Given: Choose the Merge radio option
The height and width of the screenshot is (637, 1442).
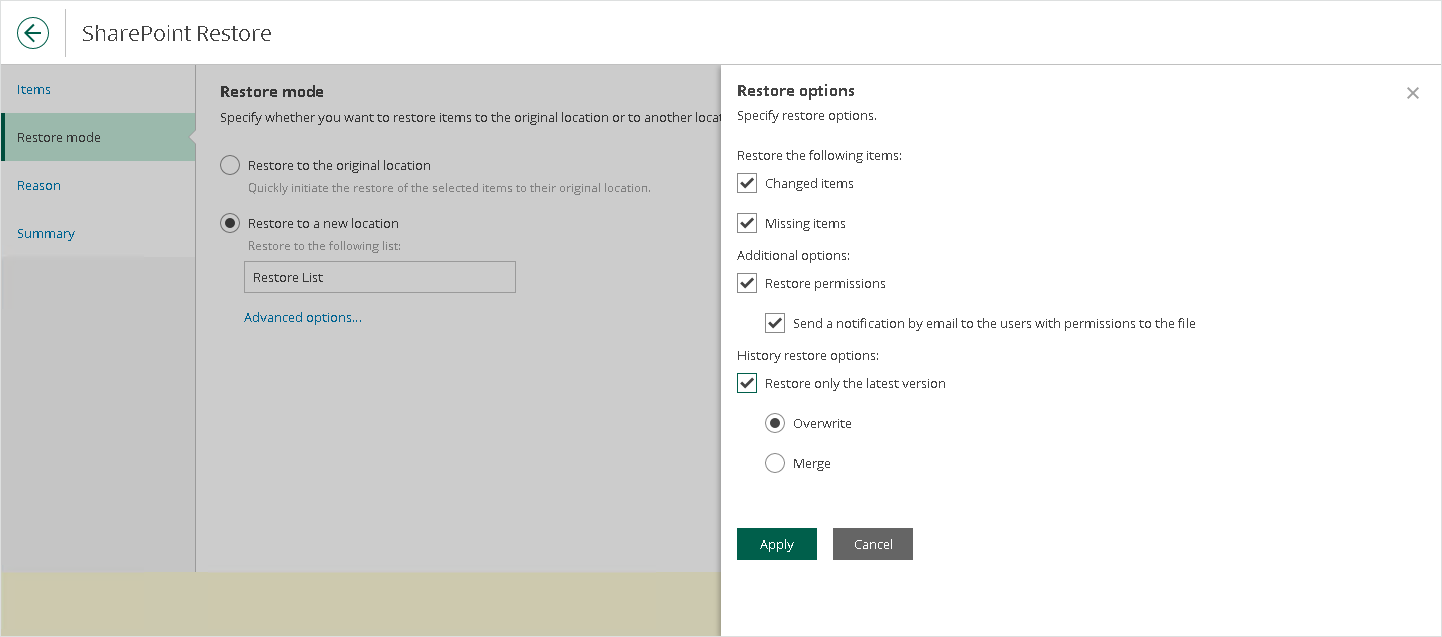Looking at the screenshot, I should [x=775, y=463].
